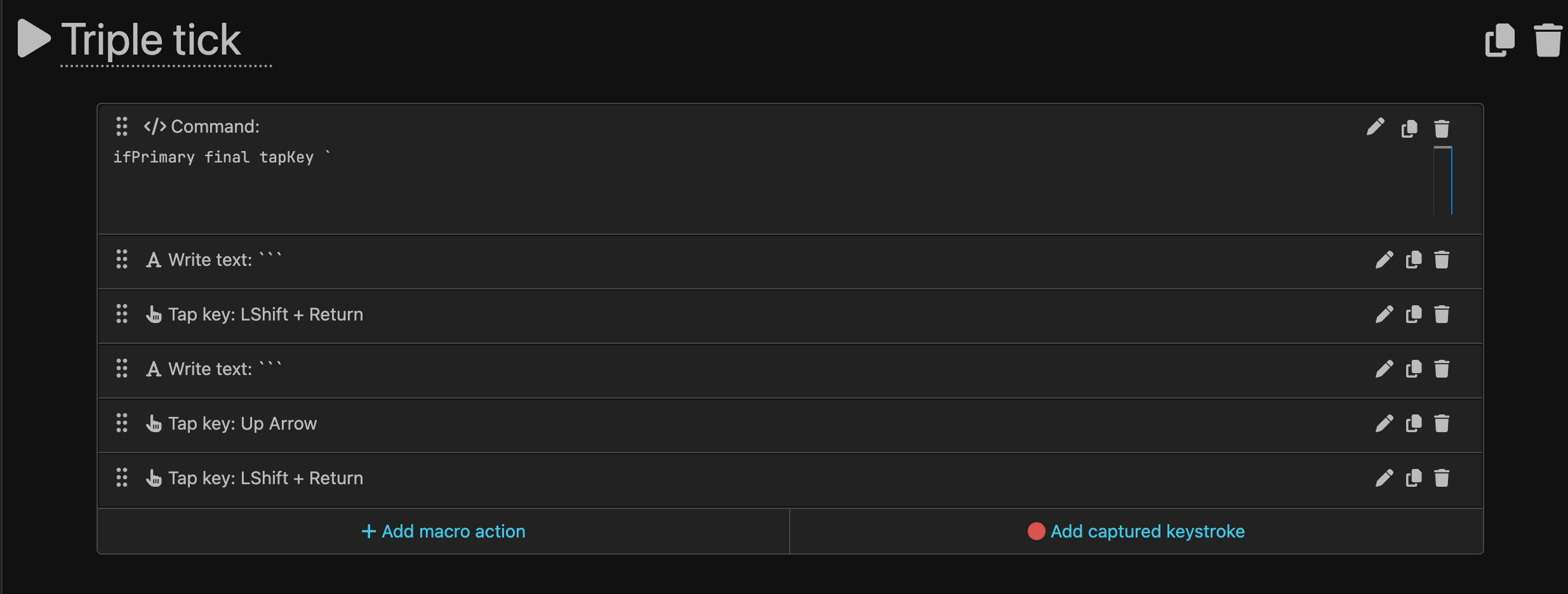1568x594 pixels.
Task: Duplicate the Command action
Action: (1409, 129)
